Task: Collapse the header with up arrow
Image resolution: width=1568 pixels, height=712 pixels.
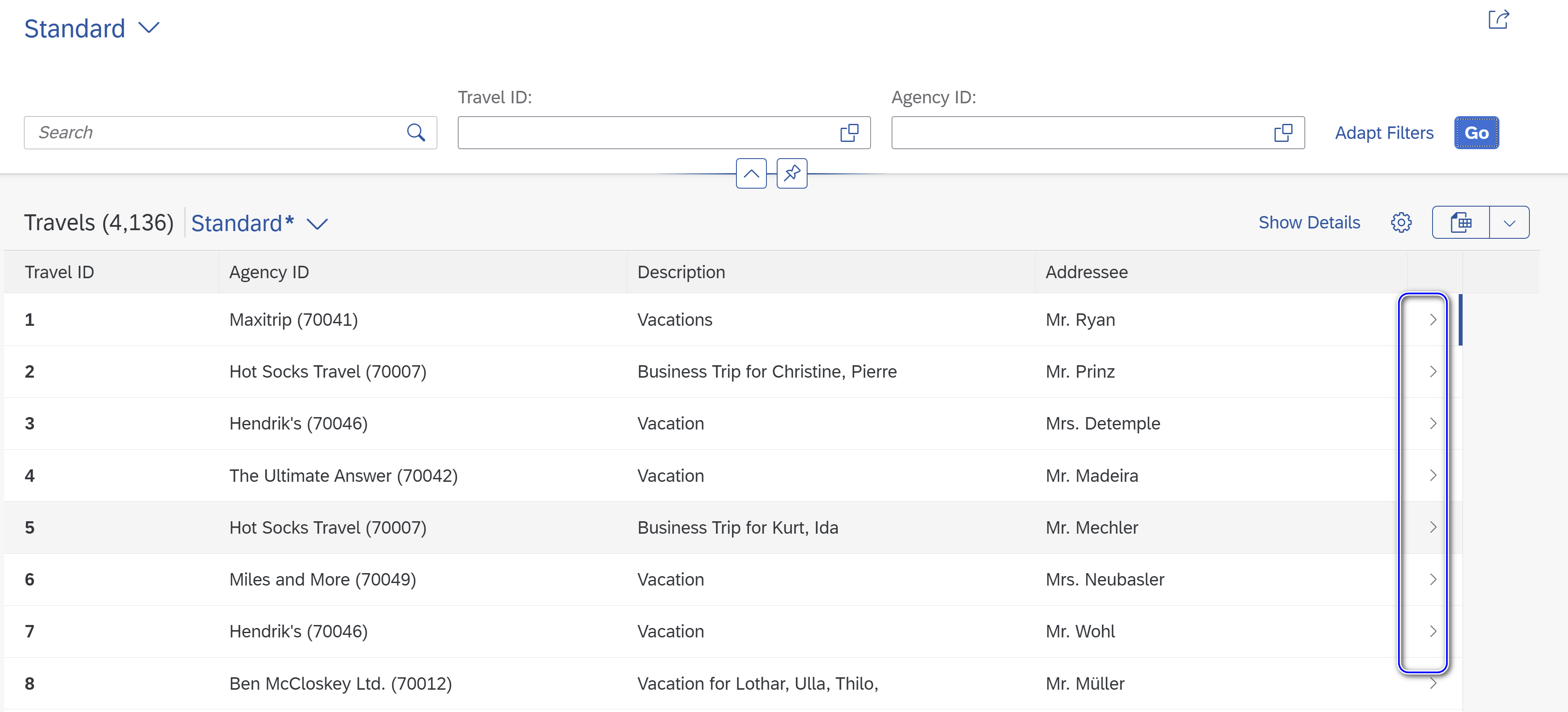Action: tap(751, 174)
